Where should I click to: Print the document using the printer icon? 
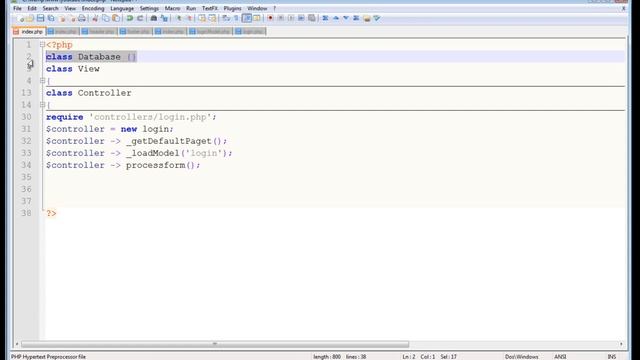point(82,18)
